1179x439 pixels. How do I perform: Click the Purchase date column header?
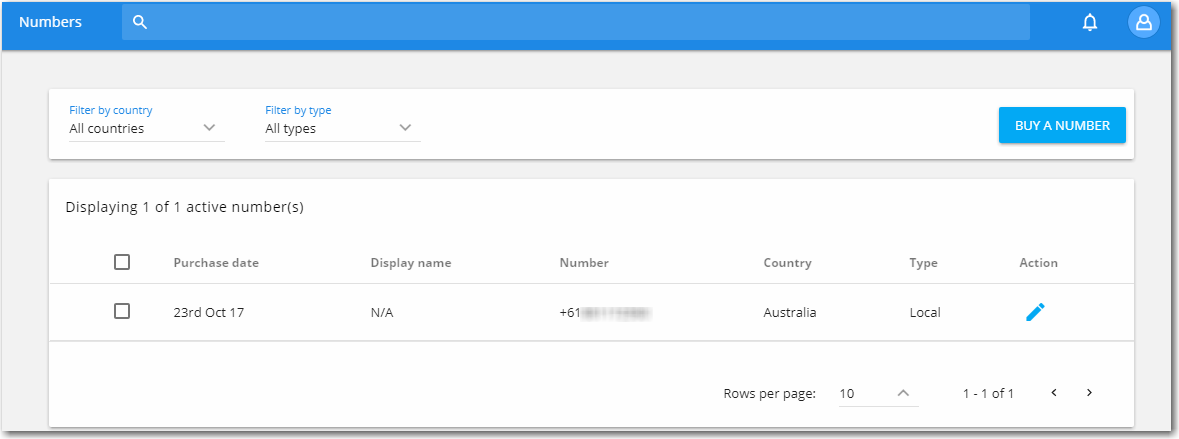(216, 263)
